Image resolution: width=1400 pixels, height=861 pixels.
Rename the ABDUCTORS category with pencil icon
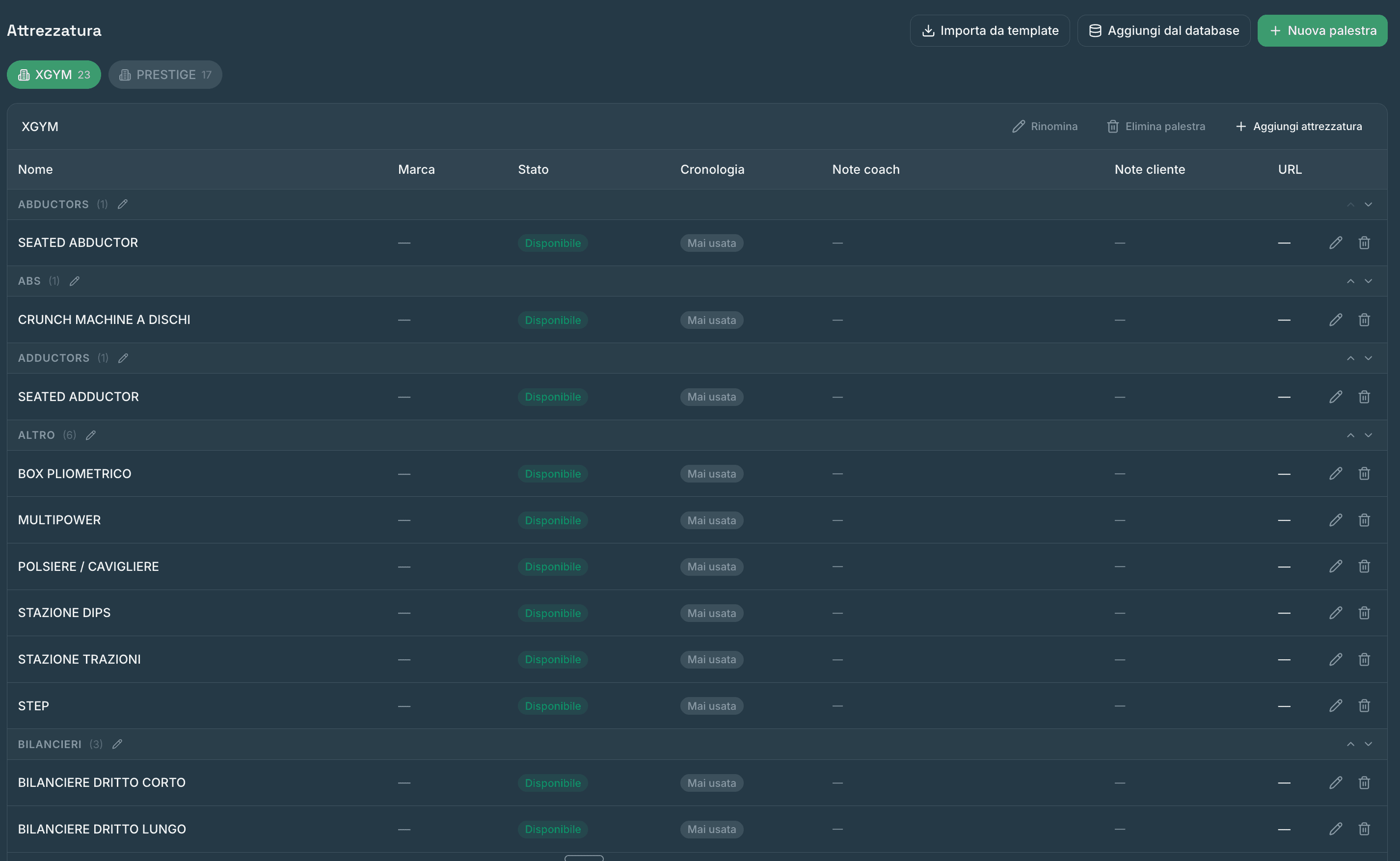pyautogui.click(x=122, y=204)
